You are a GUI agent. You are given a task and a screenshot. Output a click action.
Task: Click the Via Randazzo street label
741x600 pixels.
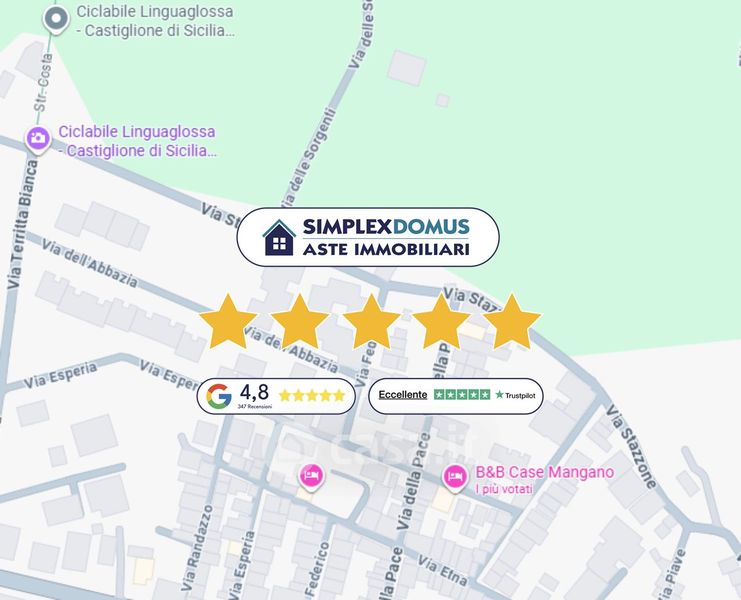coord(197,548)
